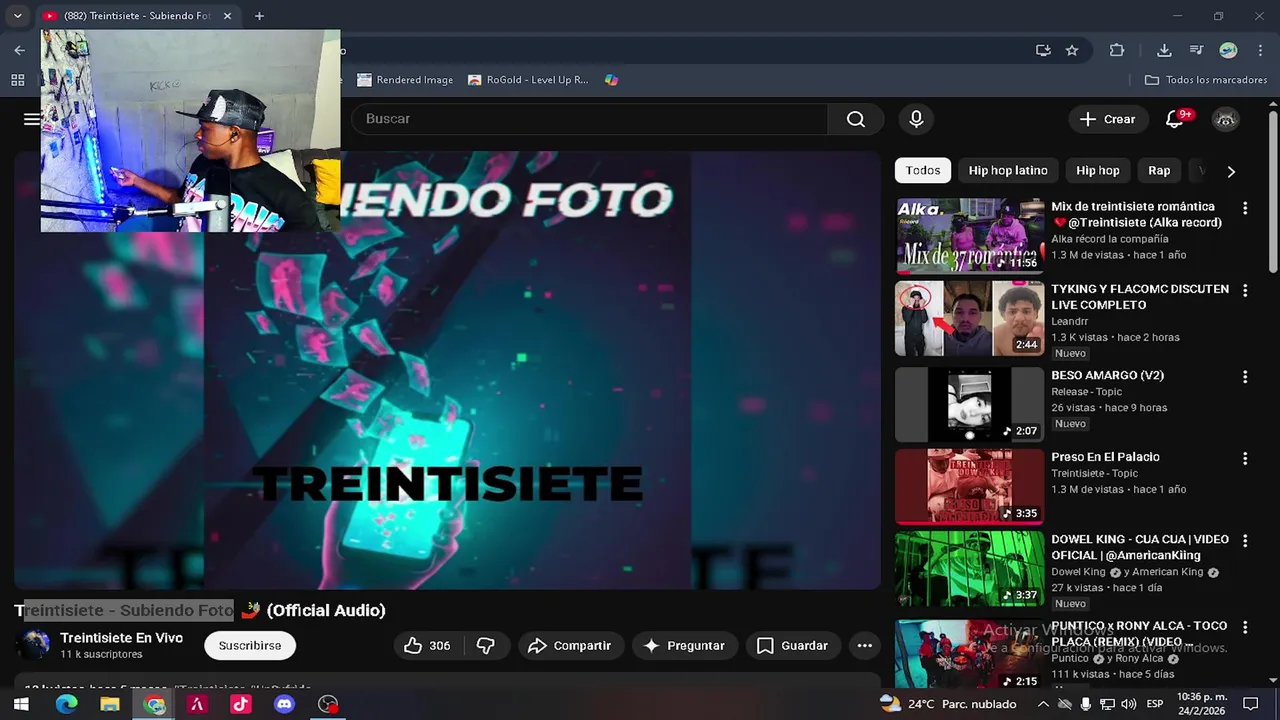This screenshot has height=720, width=1280.
Task: Select the Todos filter chip
Action: pyautogui.click(x=923, y=171)
